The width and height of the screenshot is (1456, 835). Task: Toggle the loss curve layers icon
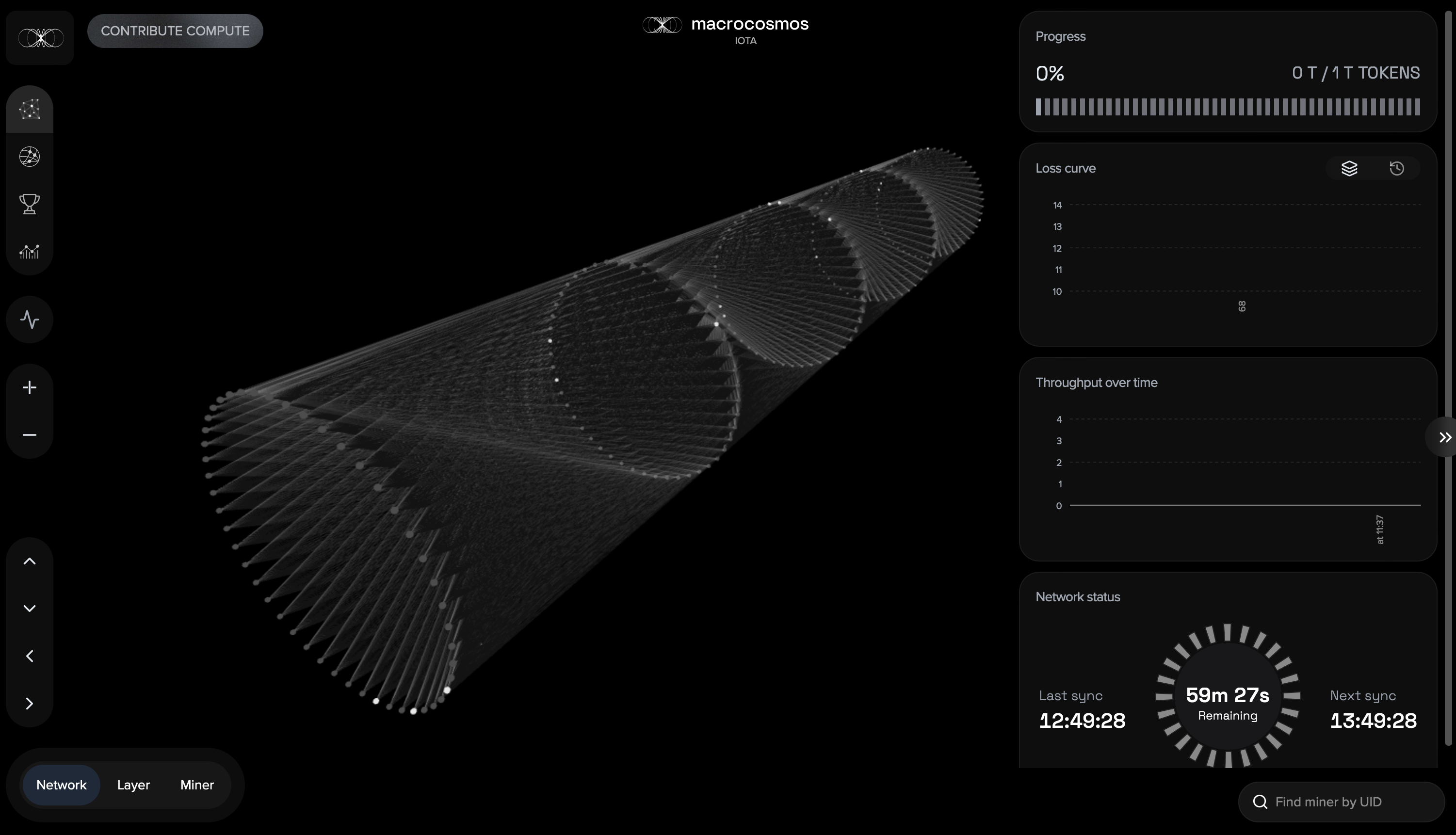pyautogui.click(x=1349, y=168)
